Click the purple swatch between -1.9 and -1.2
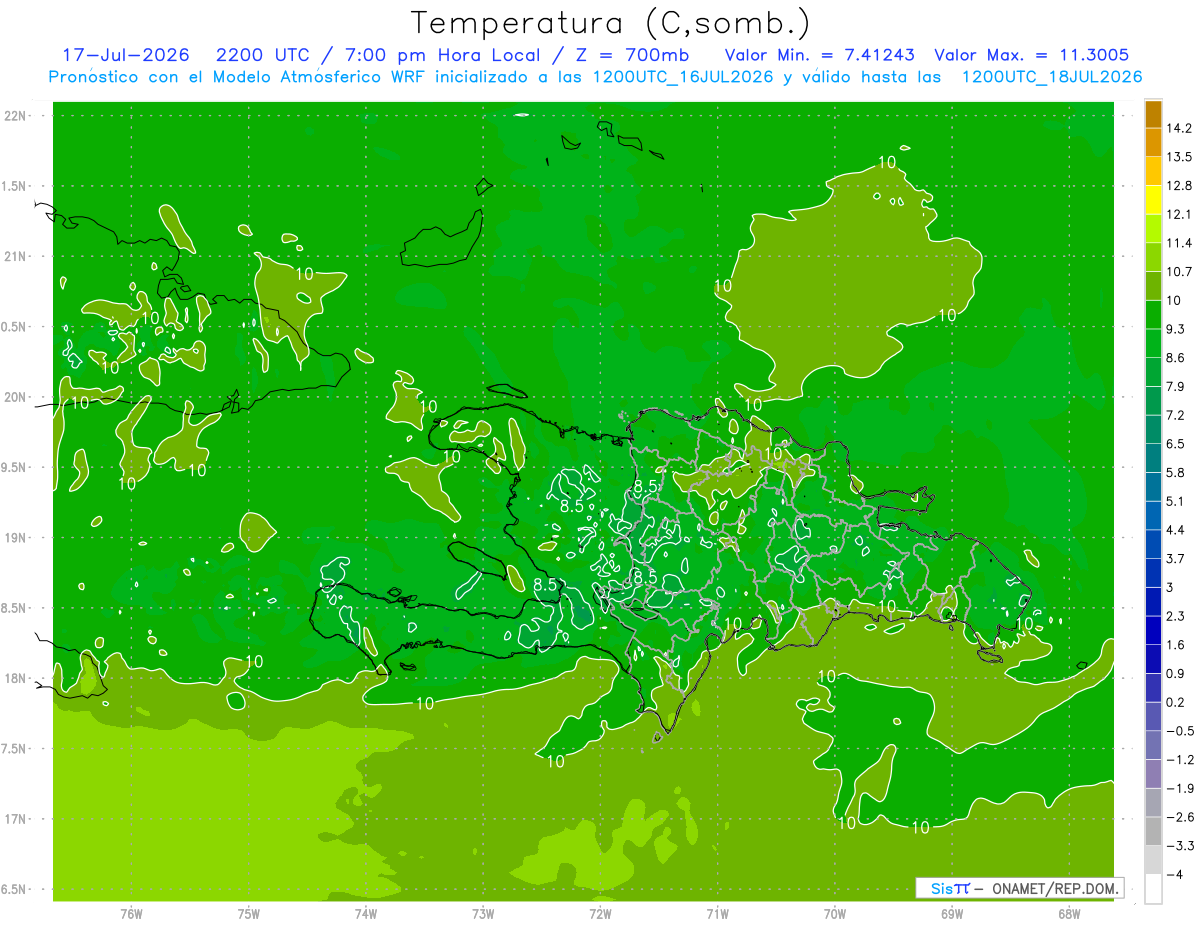Viewport: 1200px width, 927px height. pyautogui.click(x=1153, y=774)
